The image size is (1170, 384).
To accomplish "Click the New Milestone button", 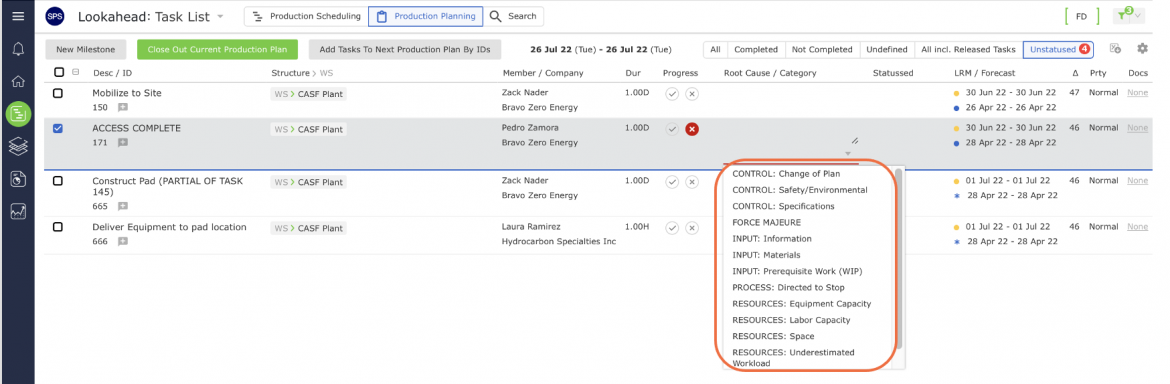I will click(86, 49).
